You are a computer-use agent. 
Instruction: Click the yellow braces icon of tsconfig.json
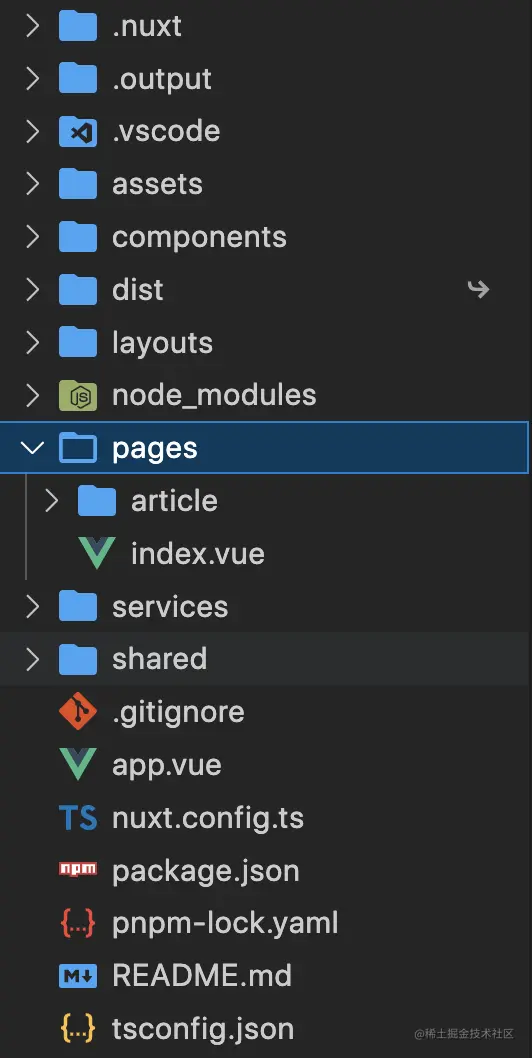click(x=78, y=1028)
